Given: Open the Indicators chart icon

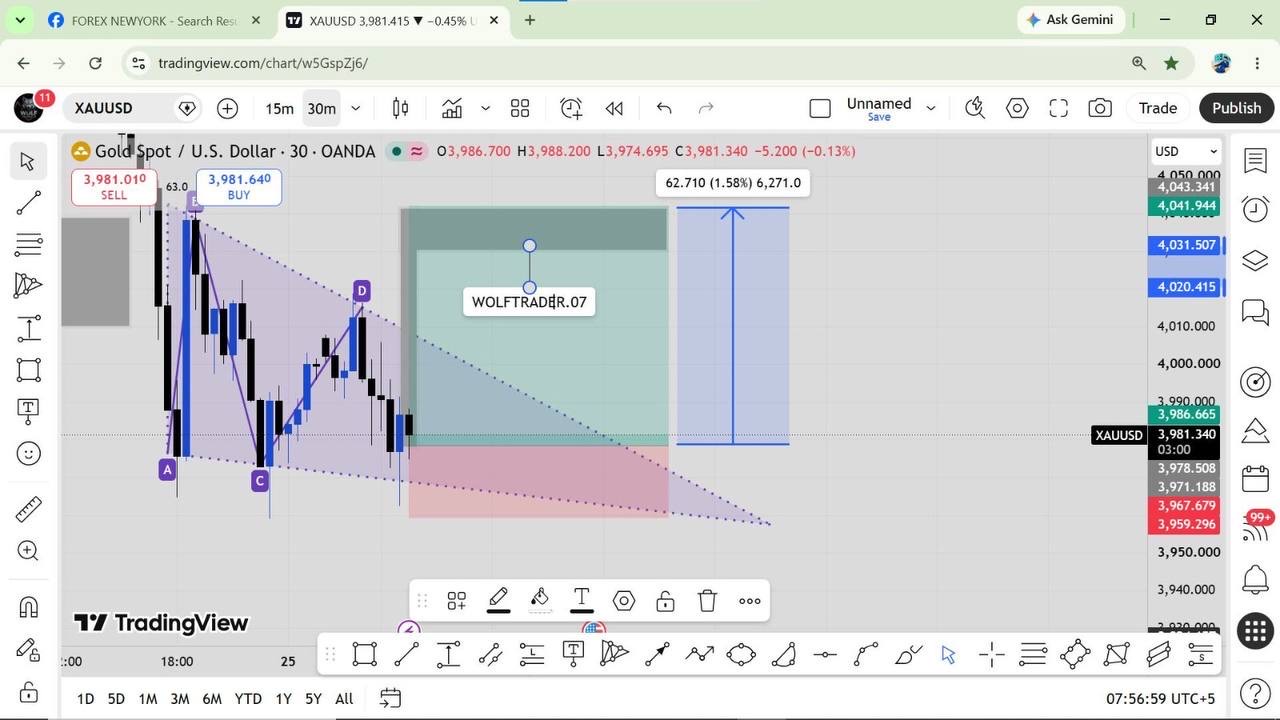Looking at the screenshot, I should 452,108.
